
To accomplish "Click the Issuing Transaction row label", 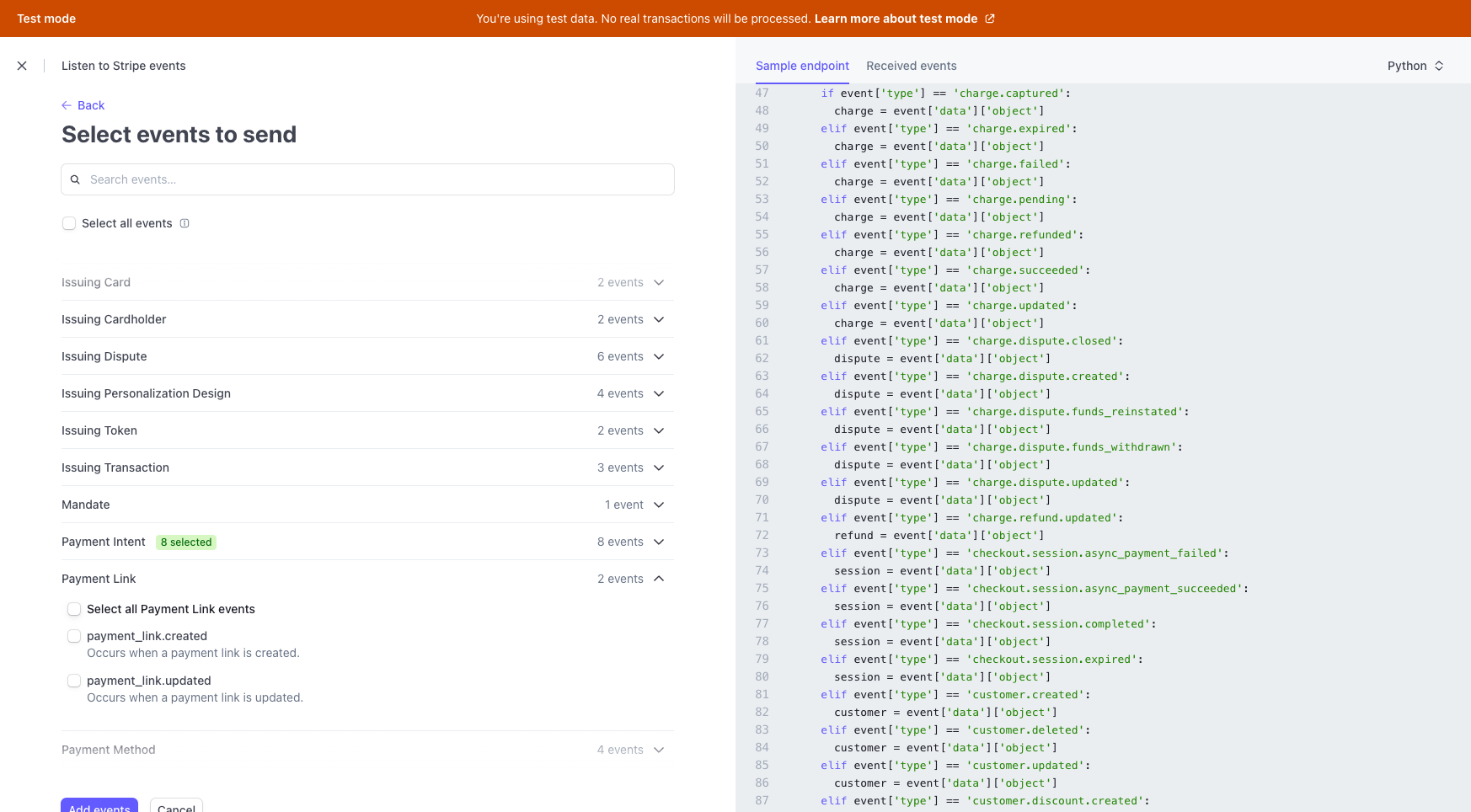I will click(115, 467).
